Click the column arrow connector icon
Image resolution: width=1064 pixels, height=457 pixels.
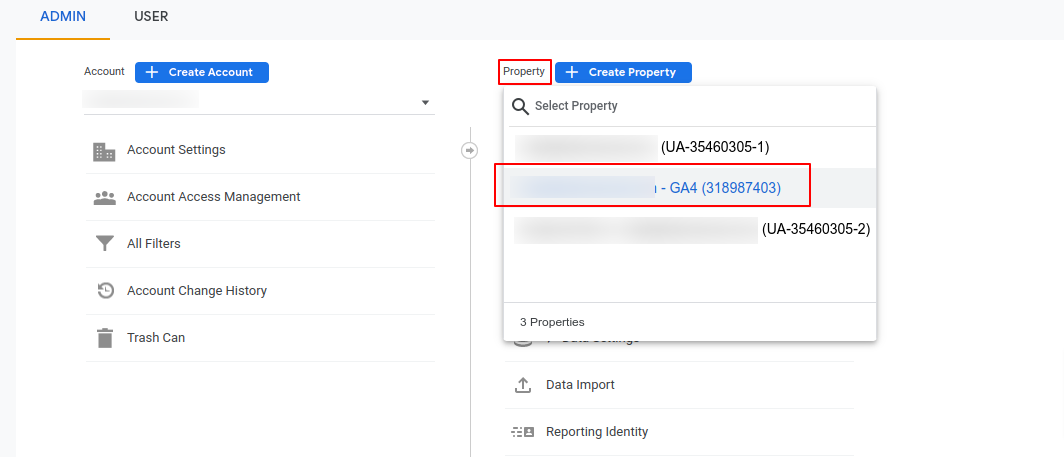click(470, 150)
